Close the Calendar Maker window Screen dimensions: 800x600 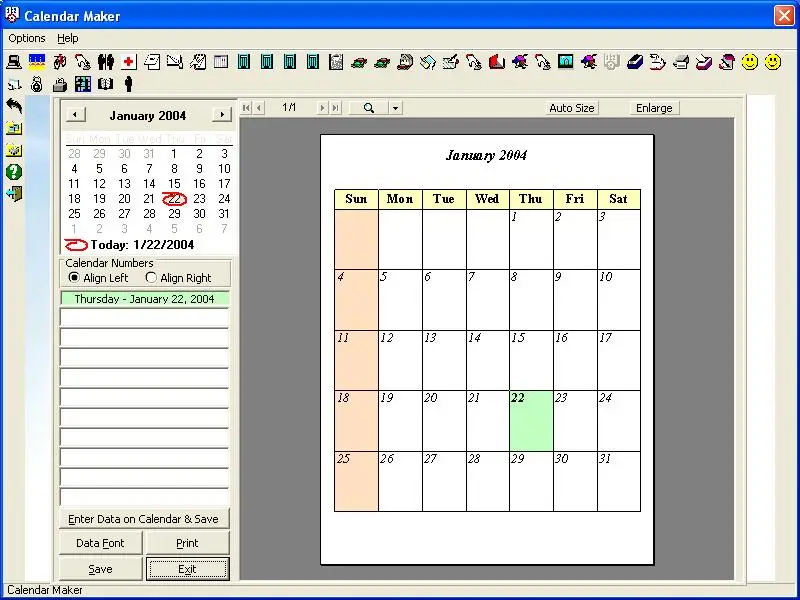(x=784, y=16)
